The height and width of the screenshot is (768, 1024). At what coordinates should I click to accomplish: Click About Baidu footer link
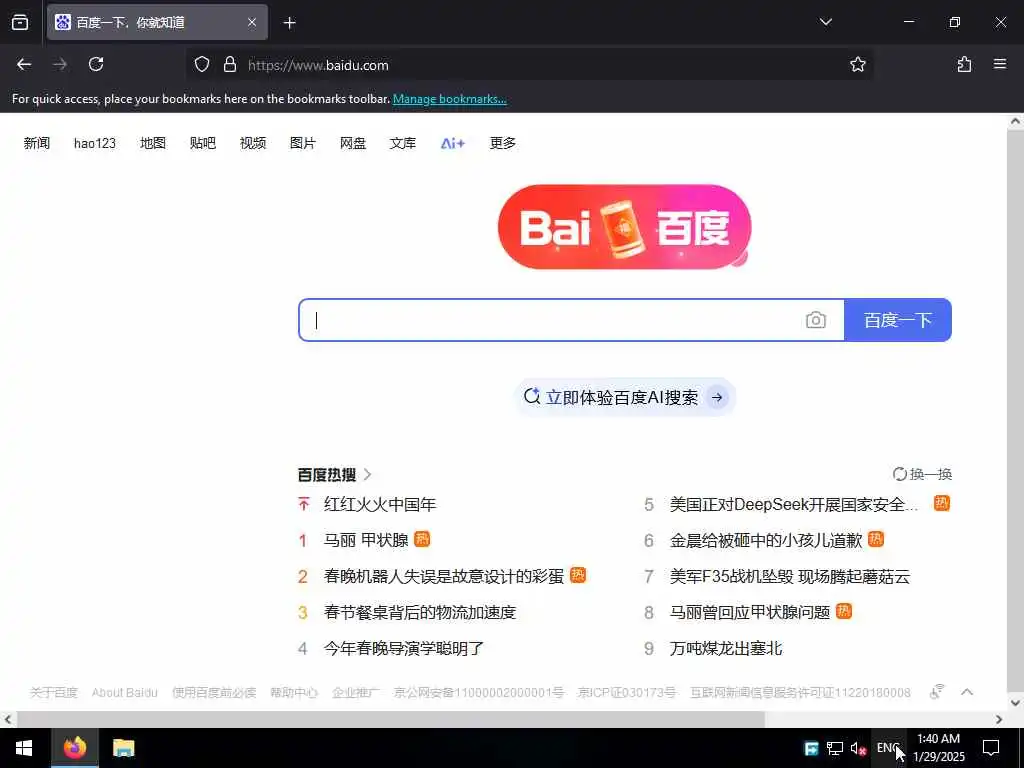(125, 692)
